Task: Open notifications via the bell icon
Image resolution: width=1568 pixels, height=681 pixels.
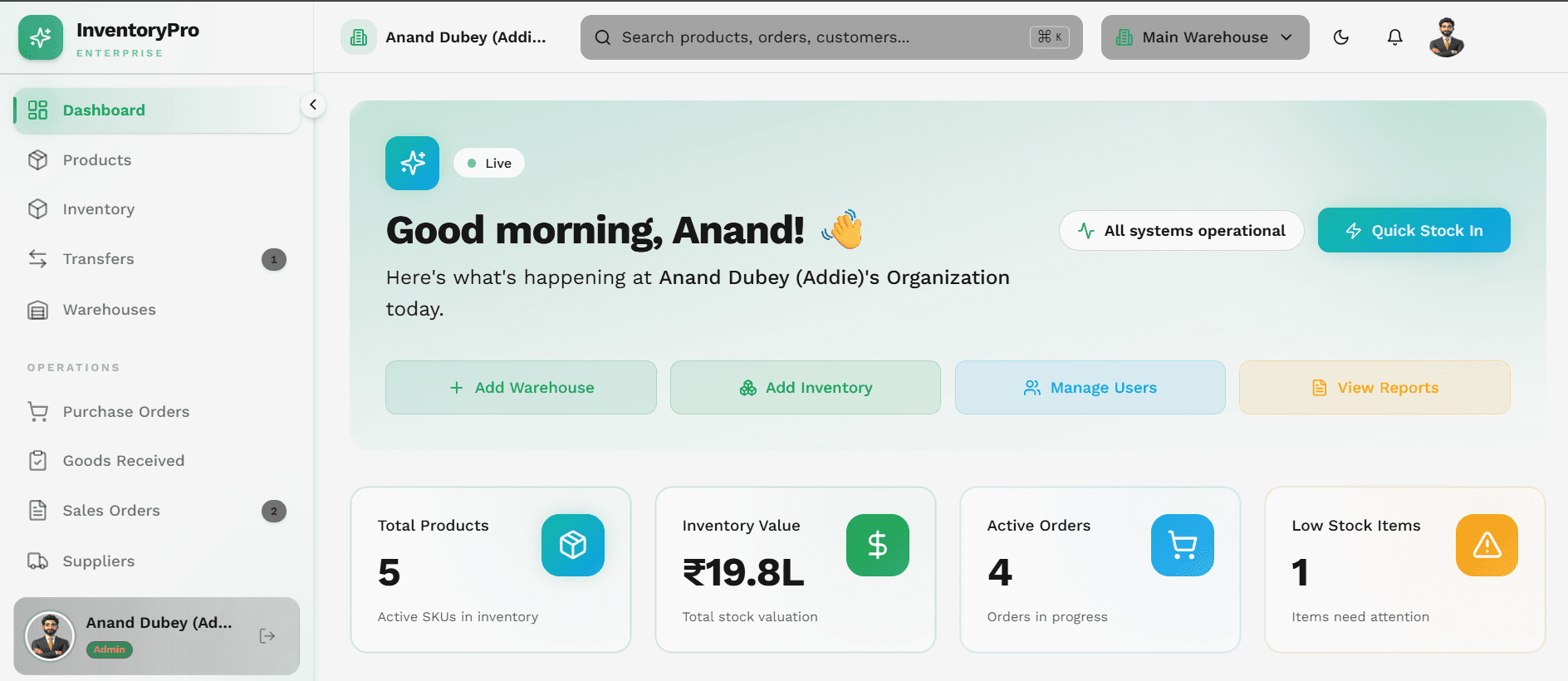Action: pos(1394,37)
